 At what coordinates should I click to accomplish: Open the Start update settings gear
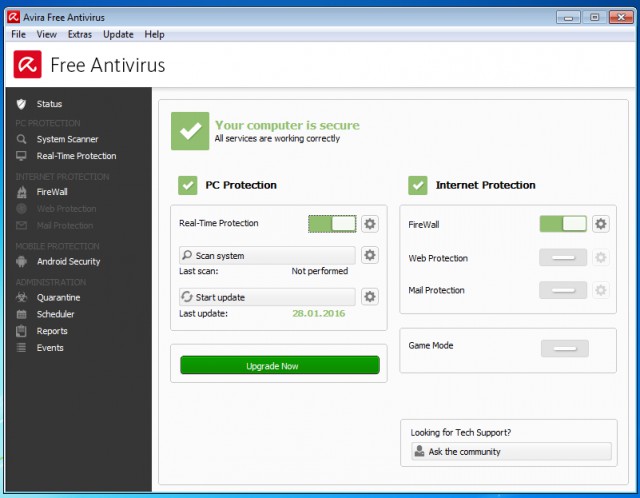point(370,296)
